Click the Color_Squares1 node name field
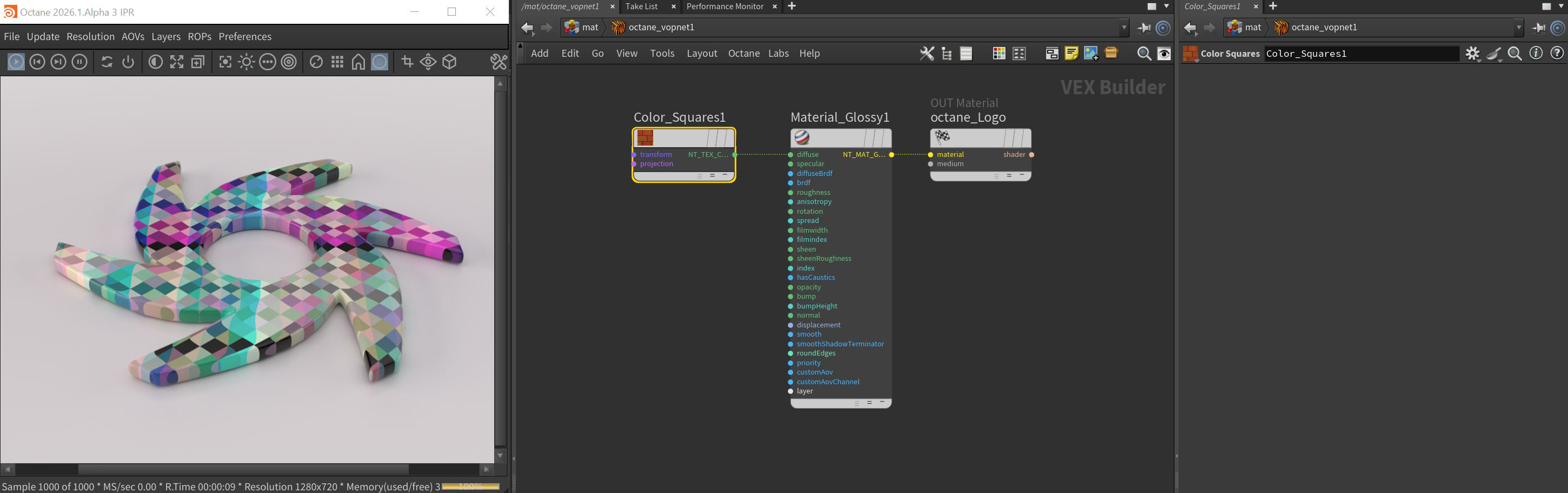 click(1360, 54)
